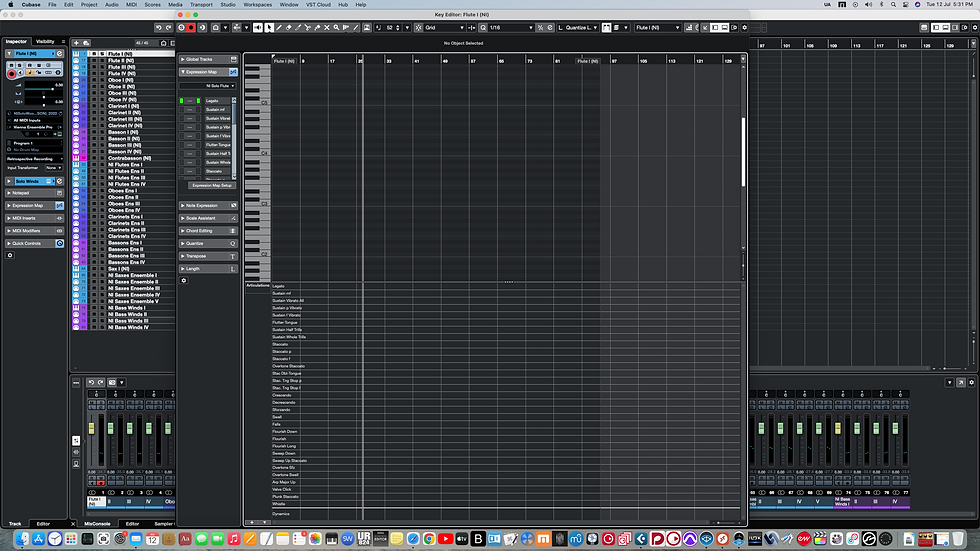Click undo icon in MixConsole lower zone
Image resolution: width=980 pixels, height=551 pixels.
(91, 382)
